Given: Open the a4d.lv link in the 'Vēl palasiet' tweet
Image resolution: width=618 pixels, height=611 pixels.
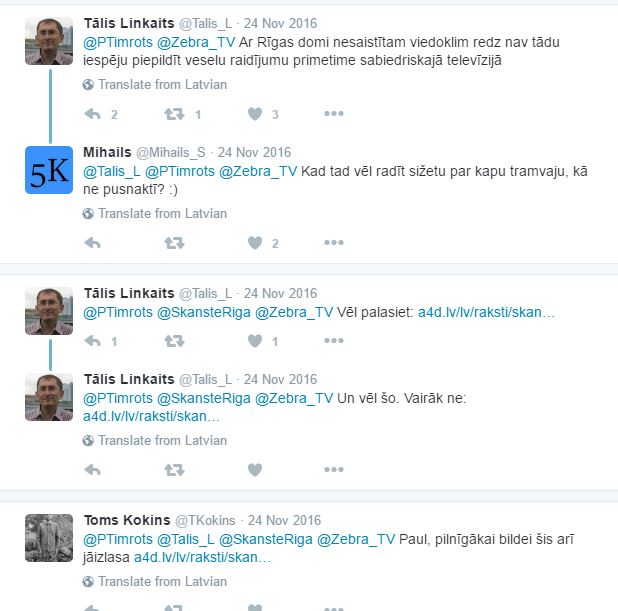Looking at the screenshot, I should [486, 312].
